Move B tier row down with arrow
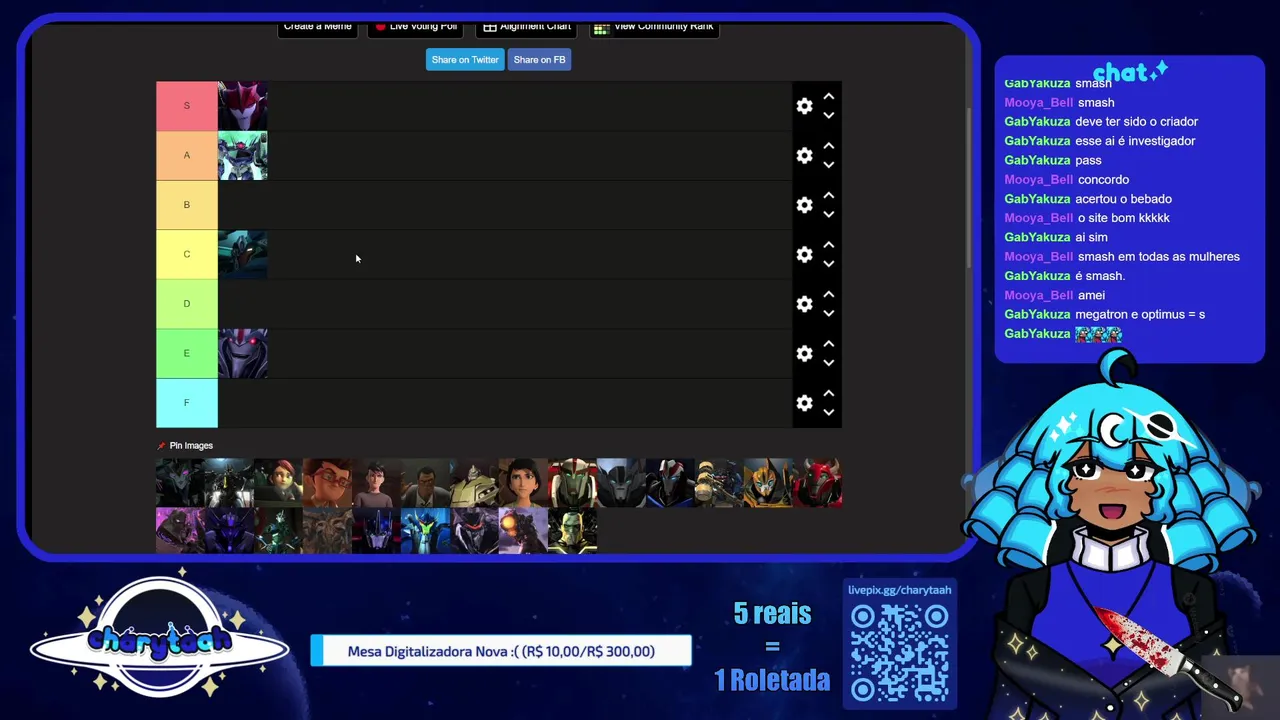This screenshot has height=720, width=1280. [829, 214]
